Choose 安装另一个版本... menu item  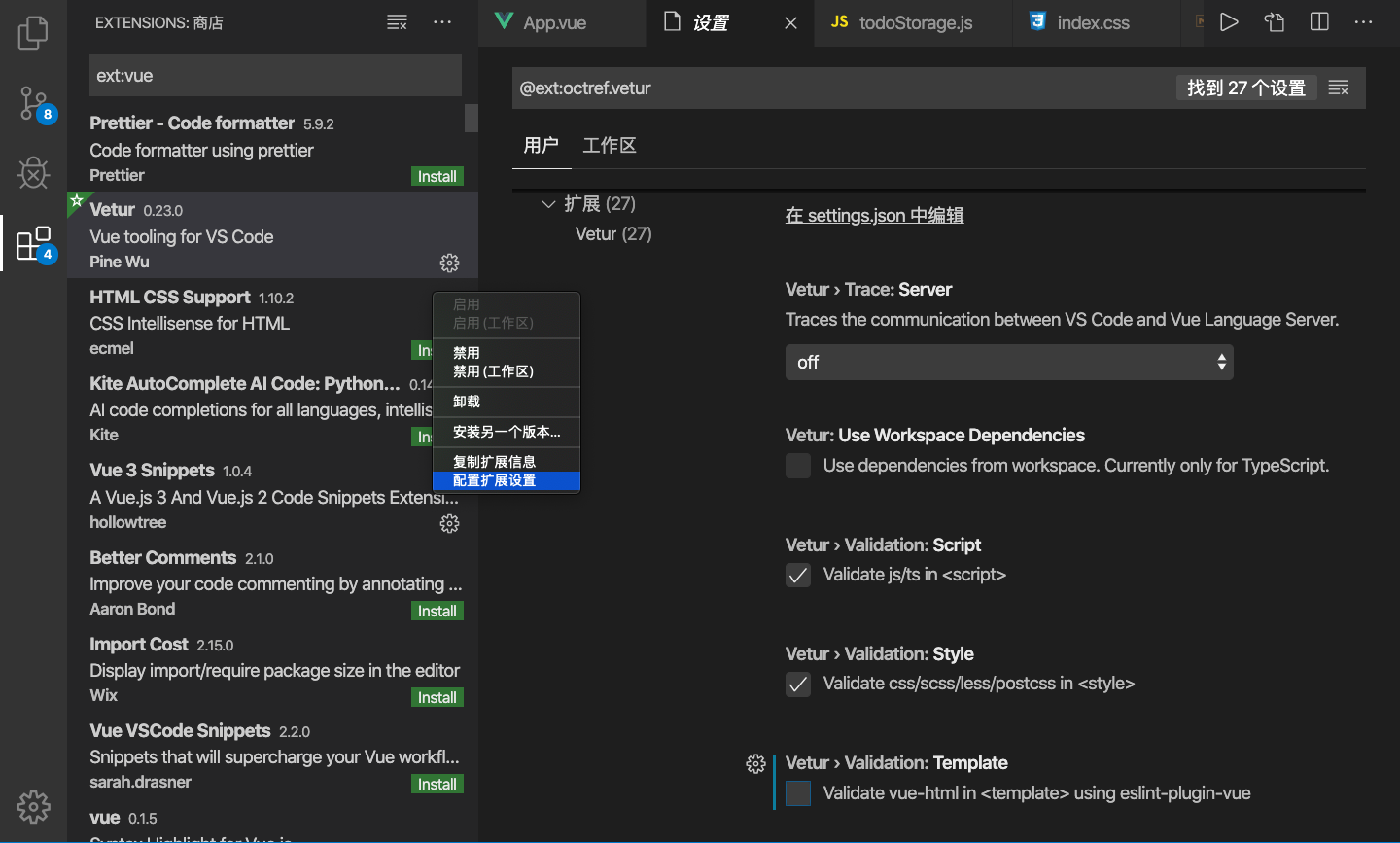pyautogui.click(x=507, y=432)
